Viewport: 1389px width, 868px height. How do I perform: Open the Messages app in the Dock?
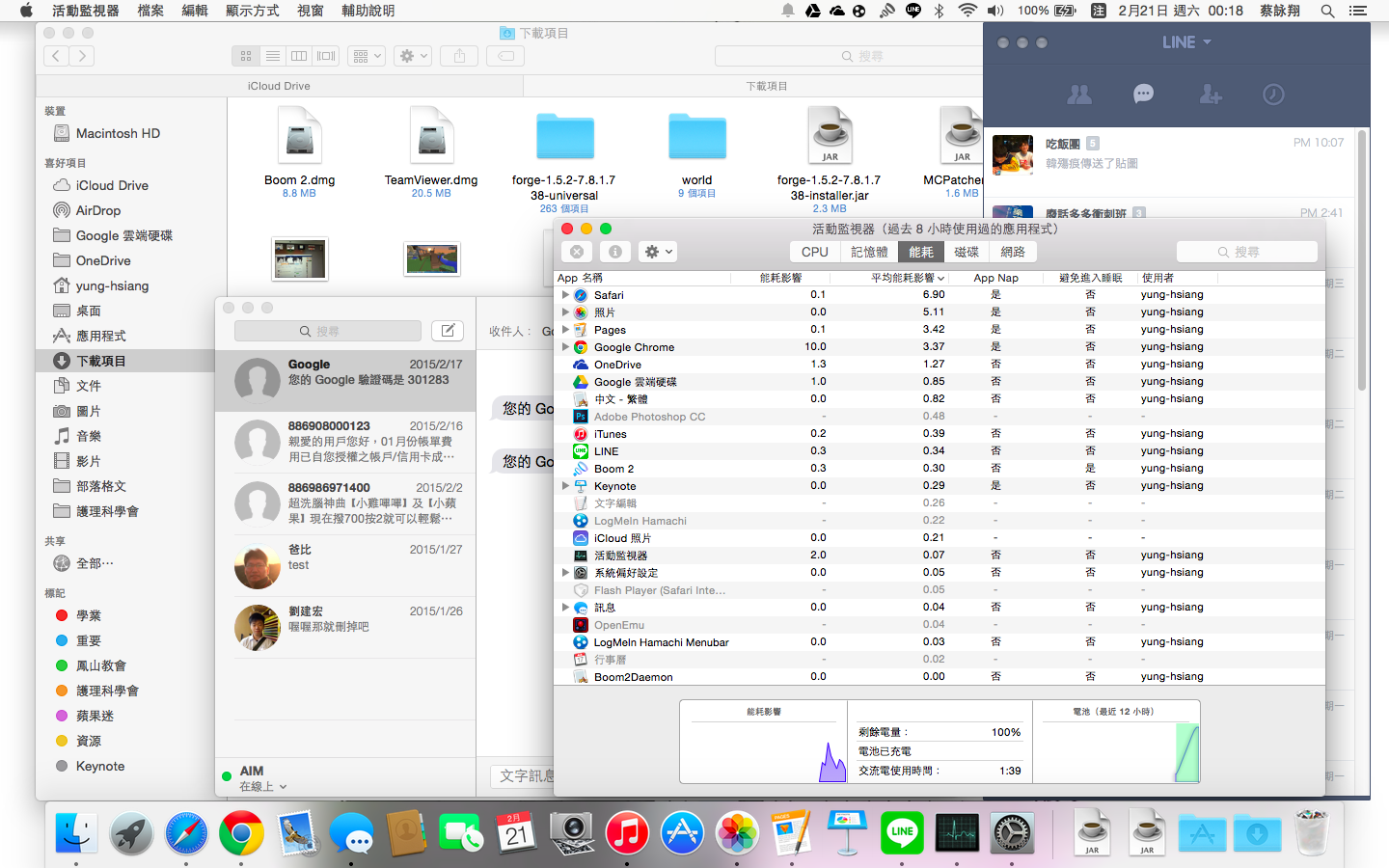tap(351, 832)
